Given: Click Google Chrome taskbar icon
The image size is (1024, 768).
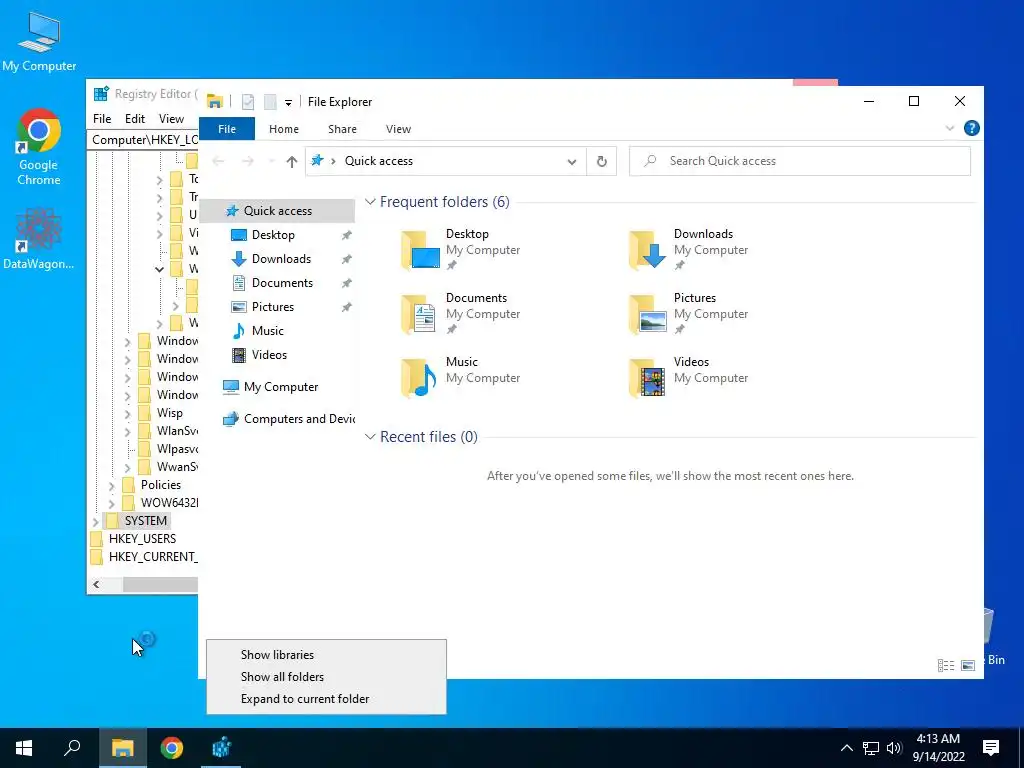Looking at the screenshot, I should pyautogui.click(x=172, y=748).
